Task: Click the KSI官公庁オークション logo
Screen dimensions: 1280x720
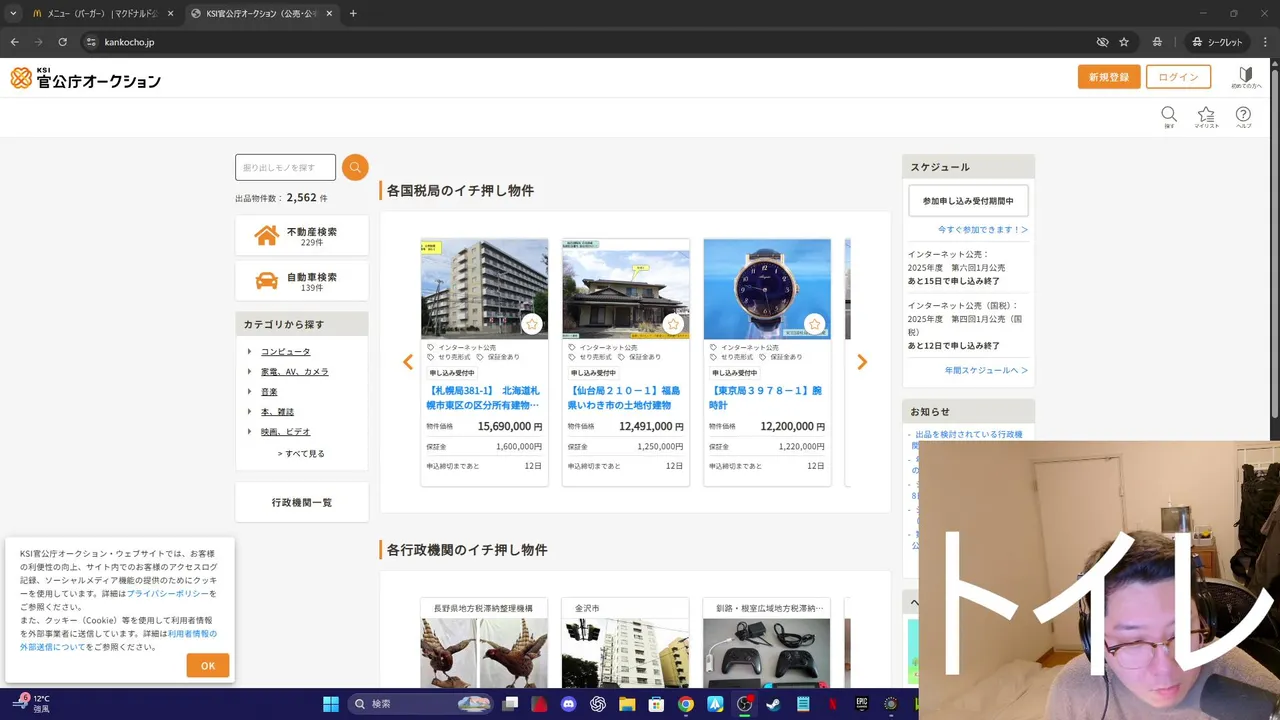Action: (x=85, y=78)
